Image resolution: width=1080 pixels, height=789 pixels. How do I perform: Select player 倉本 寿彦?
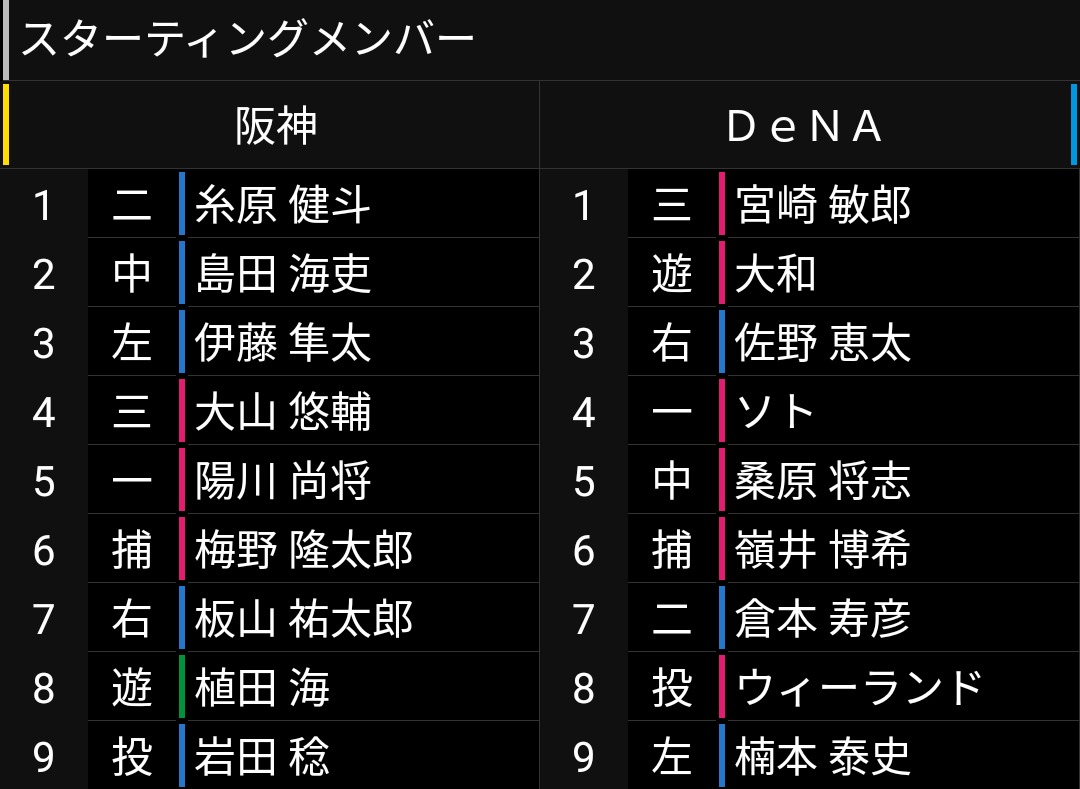pos(823,619)
